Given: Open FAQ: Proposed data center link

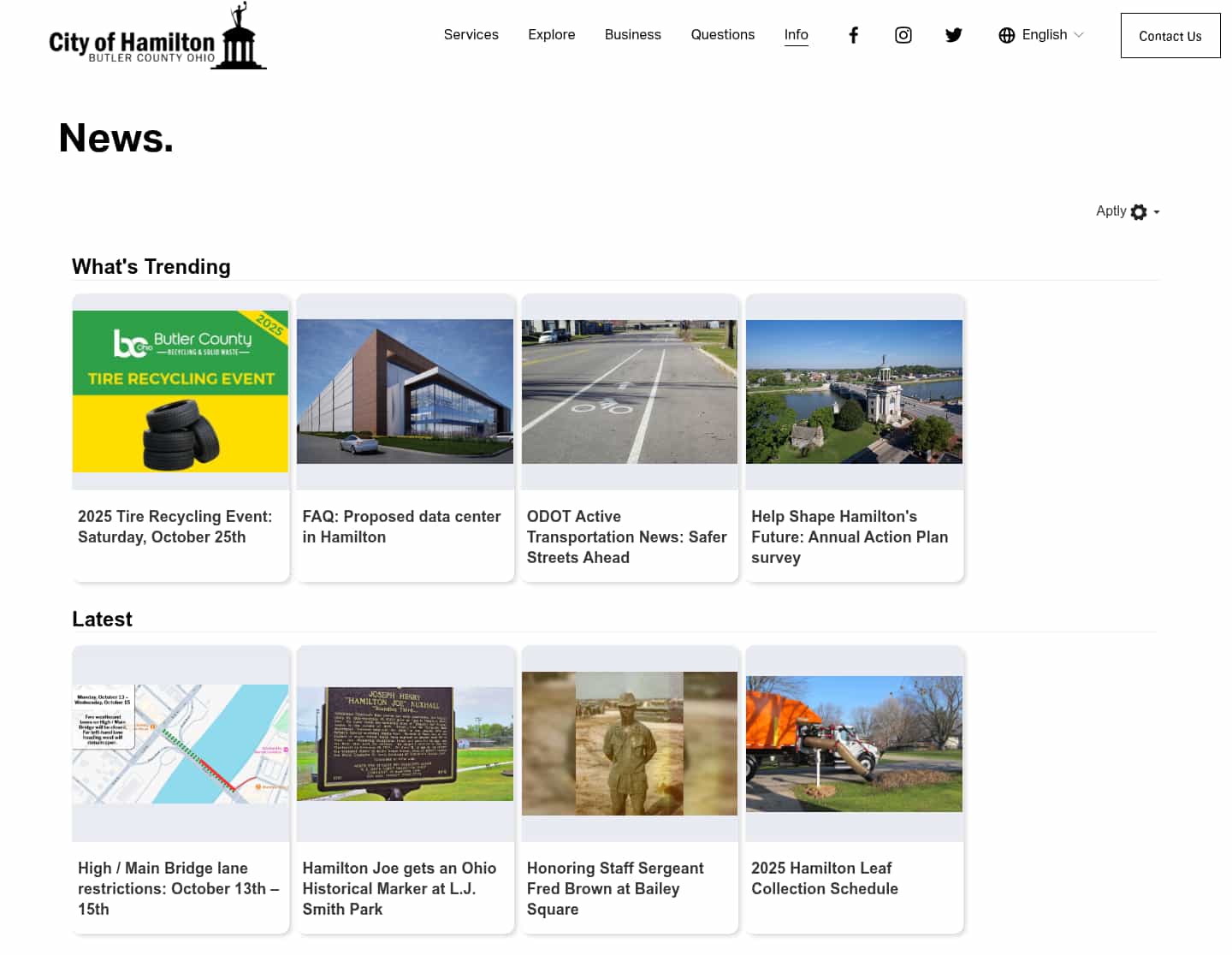Looking at the screenshot, I should (x=400, y=526).
